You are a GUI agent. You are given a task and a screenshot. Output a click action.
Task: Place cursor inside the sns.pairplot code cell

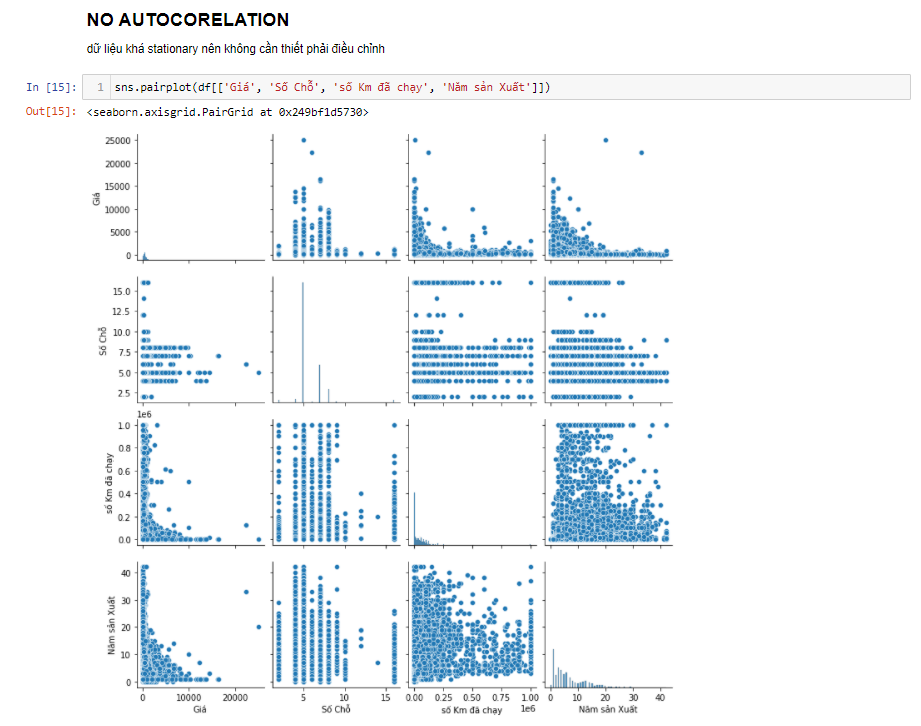click(400, 87)
